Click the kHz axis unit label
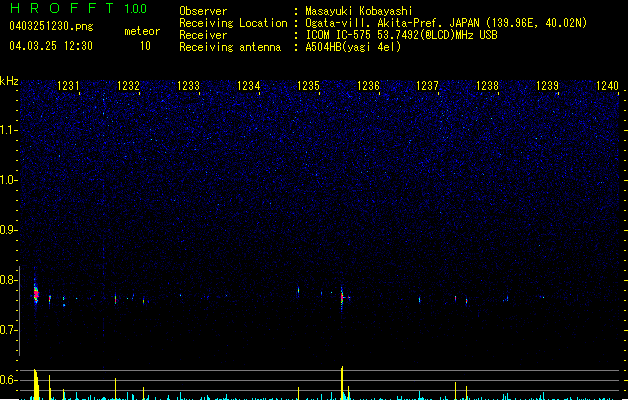 [9, 81]
